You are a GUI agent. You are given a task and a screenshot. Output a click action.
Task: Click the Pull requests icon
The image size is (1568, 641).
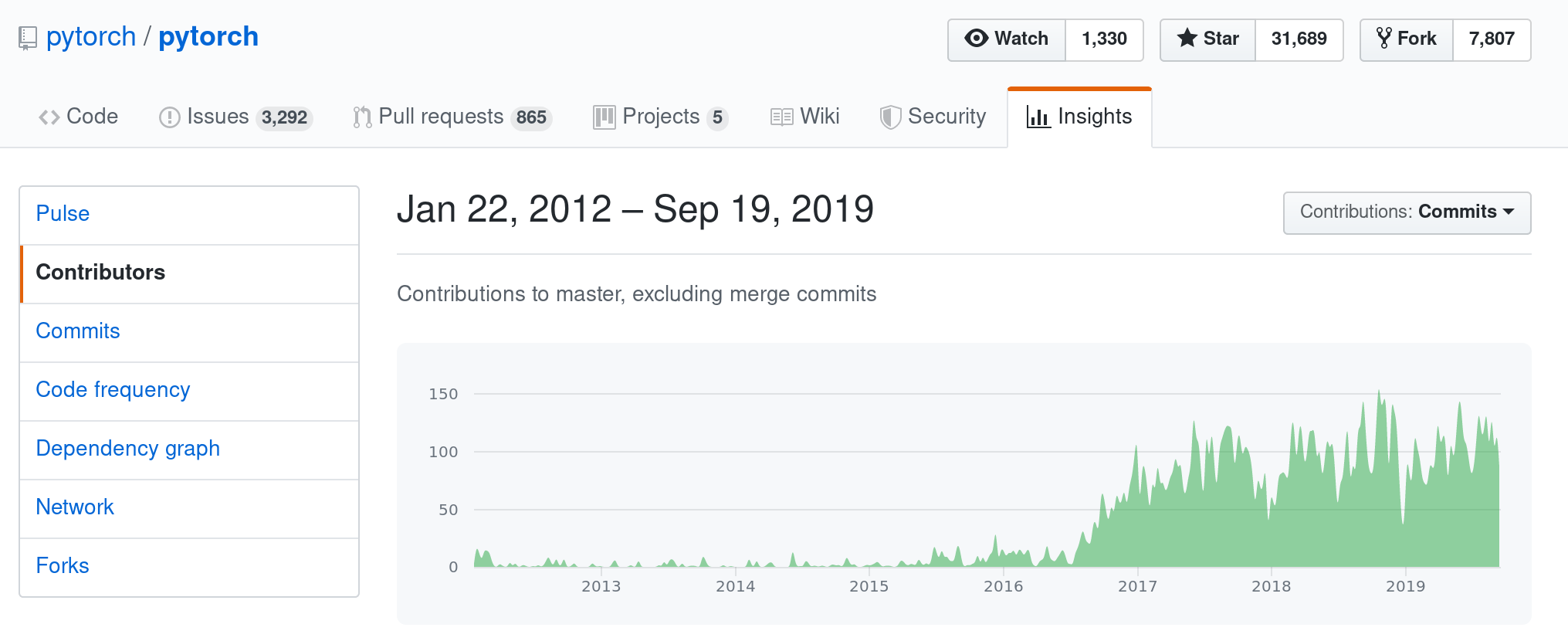pyautogui.click(x=362, y=117)
